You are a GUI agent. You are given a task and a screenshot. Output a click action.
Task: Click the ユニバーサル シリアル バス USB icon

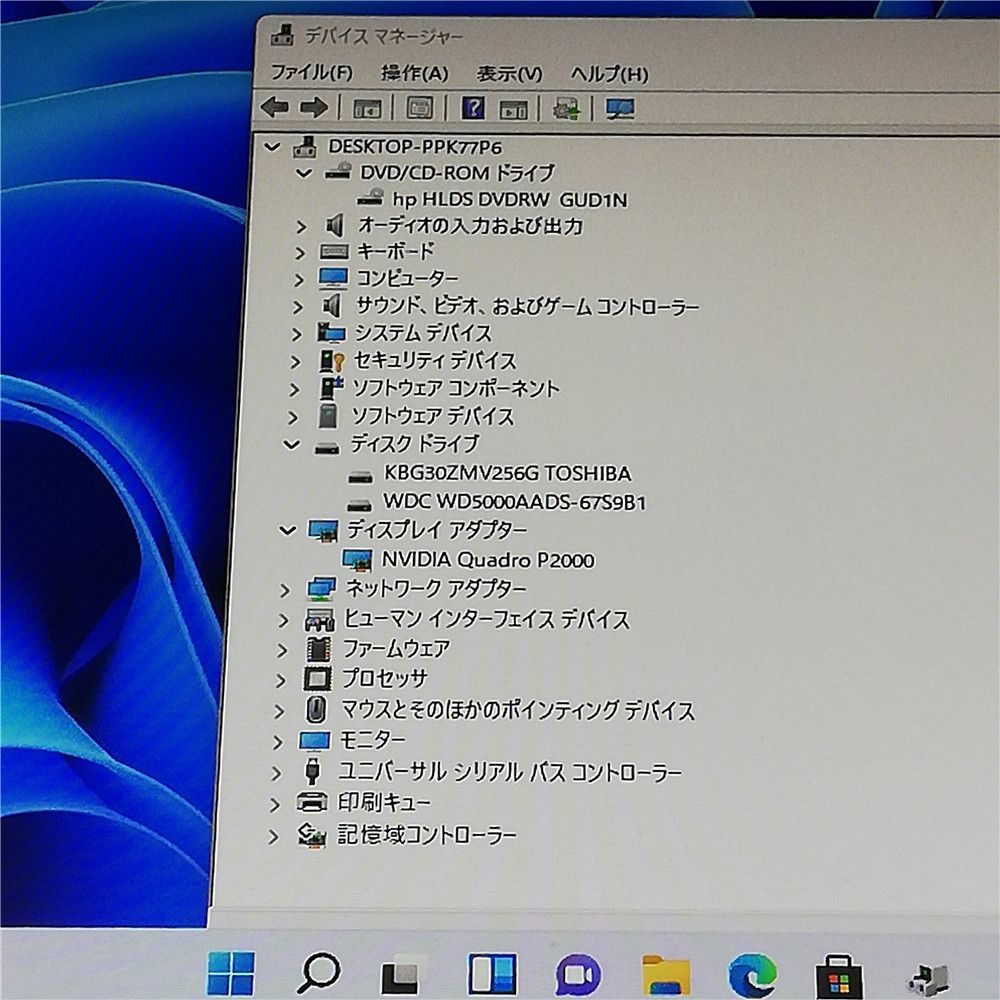tap(312, 771)
